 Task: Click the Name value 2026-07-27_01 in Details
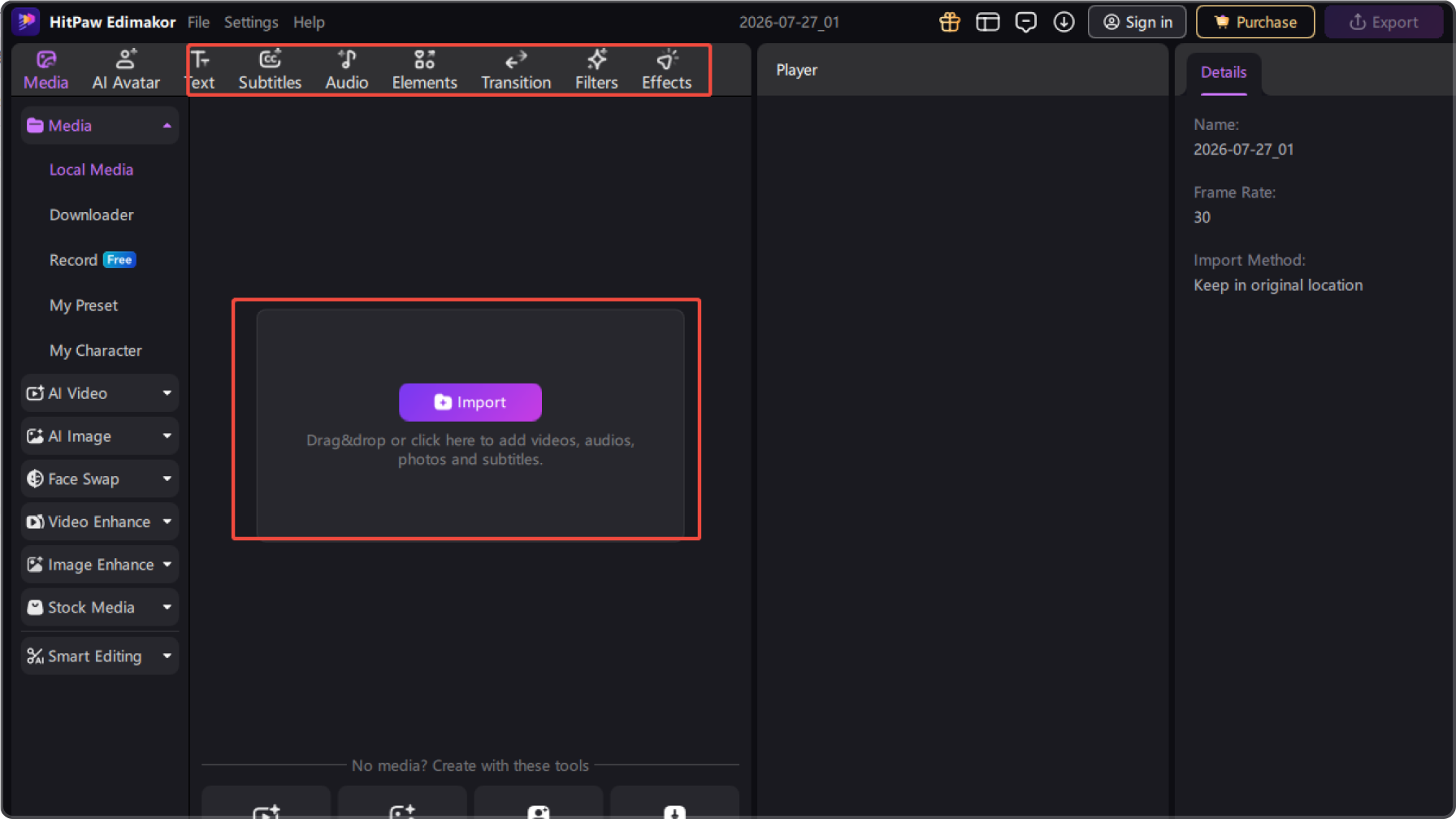pyautogui.click(x=1243, y=149)
